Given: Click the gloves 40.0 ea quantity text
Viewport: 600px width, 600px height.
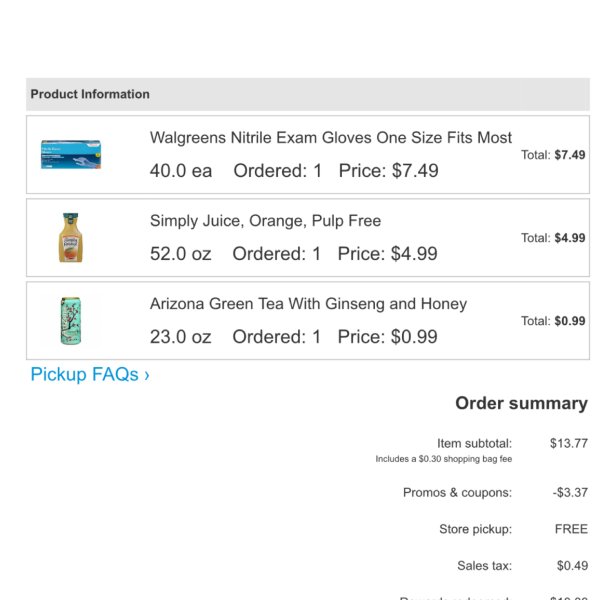Looking at the screenshot, I should (181, 171).
